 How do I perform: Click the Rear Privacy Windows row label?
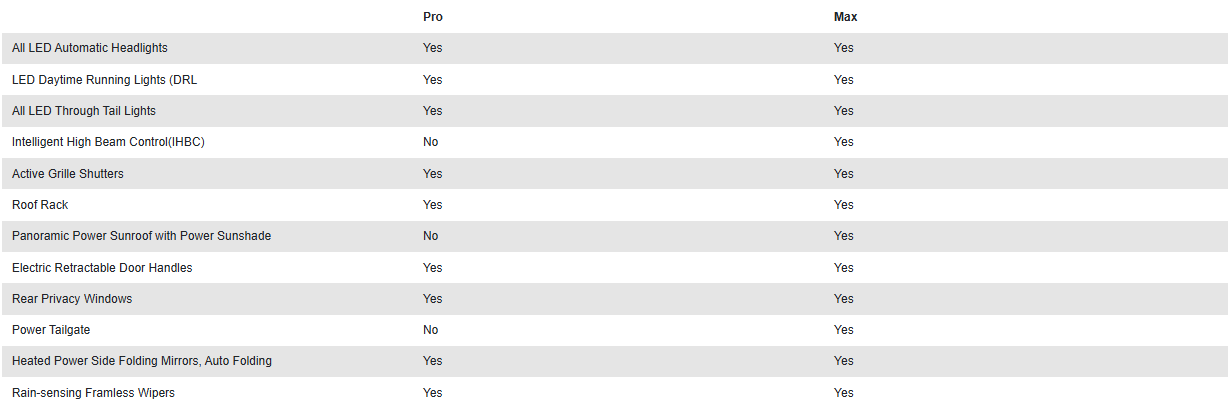[72, 299]
